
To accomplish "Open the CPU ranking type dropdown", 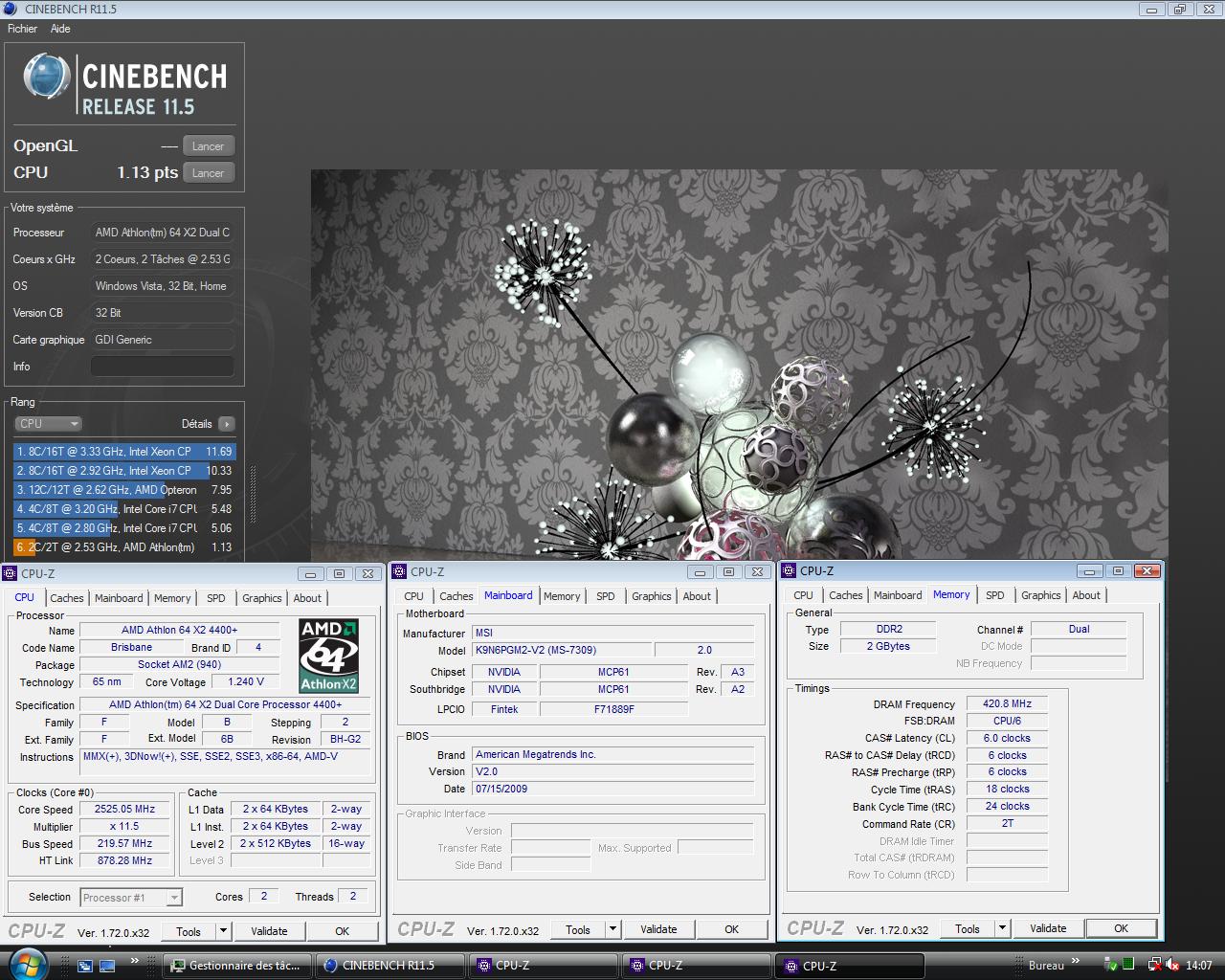I will pyautogui.click(x=48, y=423).
